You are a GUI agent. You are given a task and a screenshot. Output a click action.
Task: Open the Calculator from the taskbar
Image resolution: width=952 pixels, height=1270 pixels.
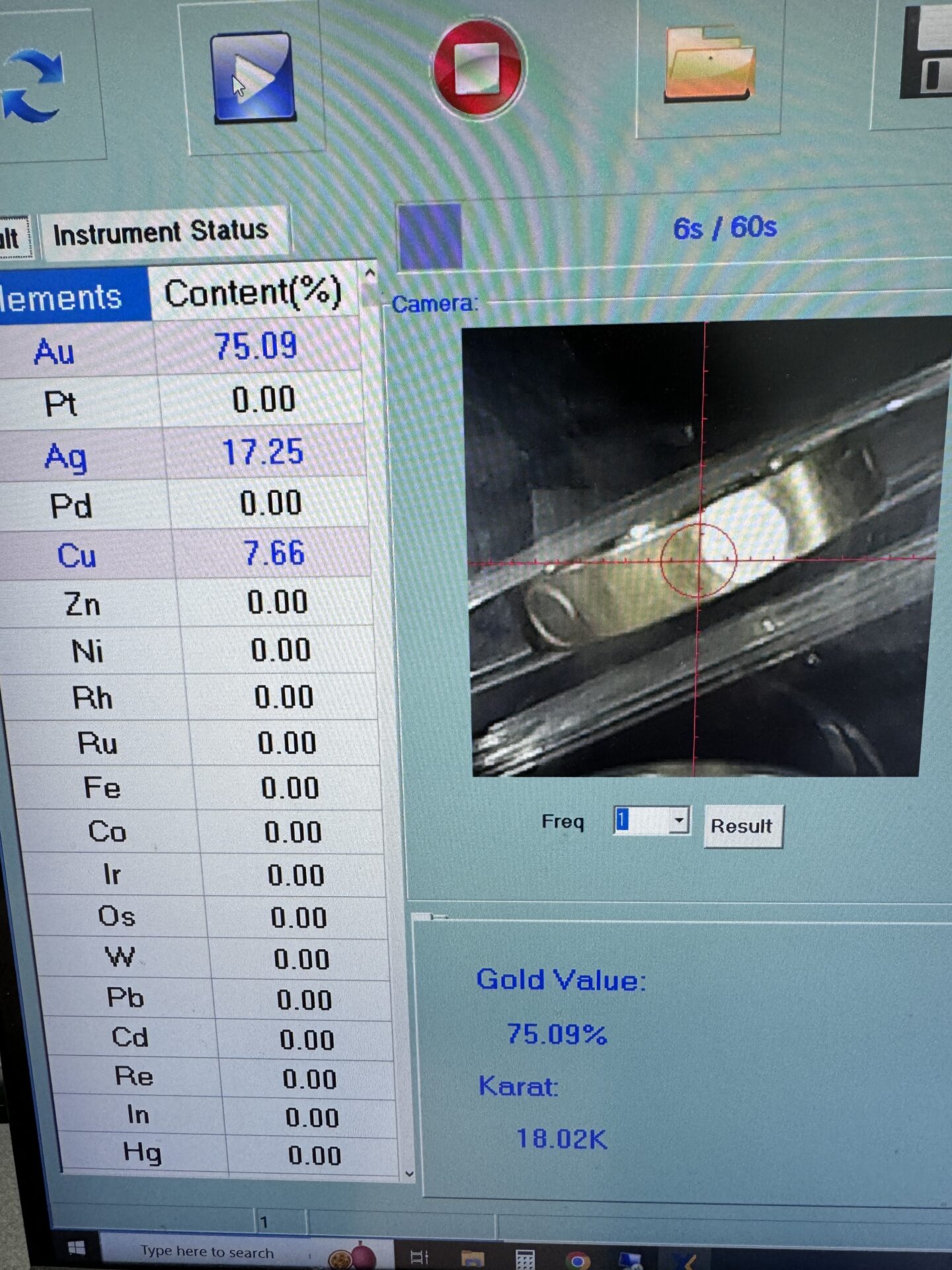tap(525, 1259)
